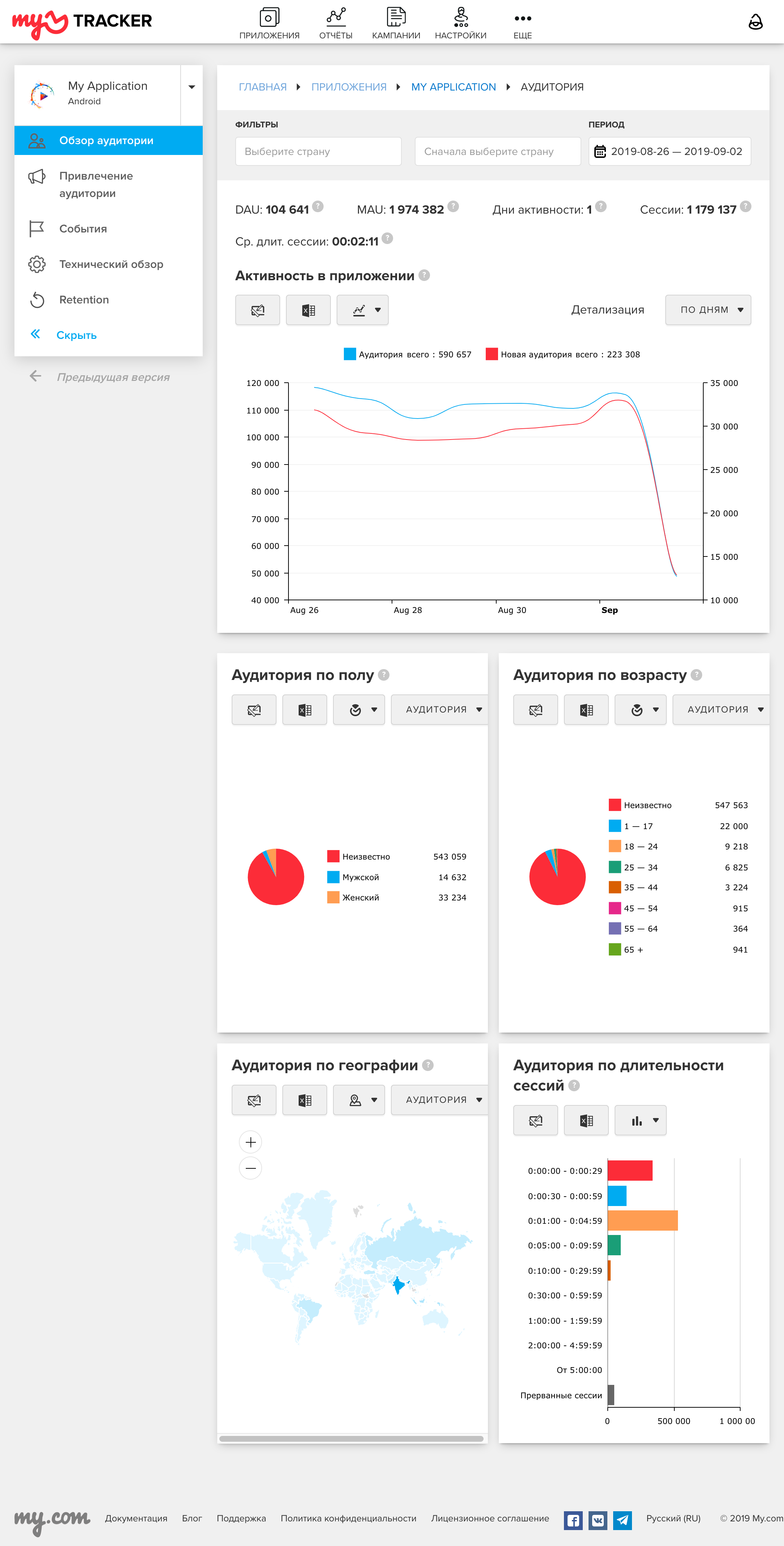Toggle 'Неизвестно' in gender pie legend
Image resolution: width=784 pixels, height=1546 pixels.
pyautogui.click(x=365, y=856)
